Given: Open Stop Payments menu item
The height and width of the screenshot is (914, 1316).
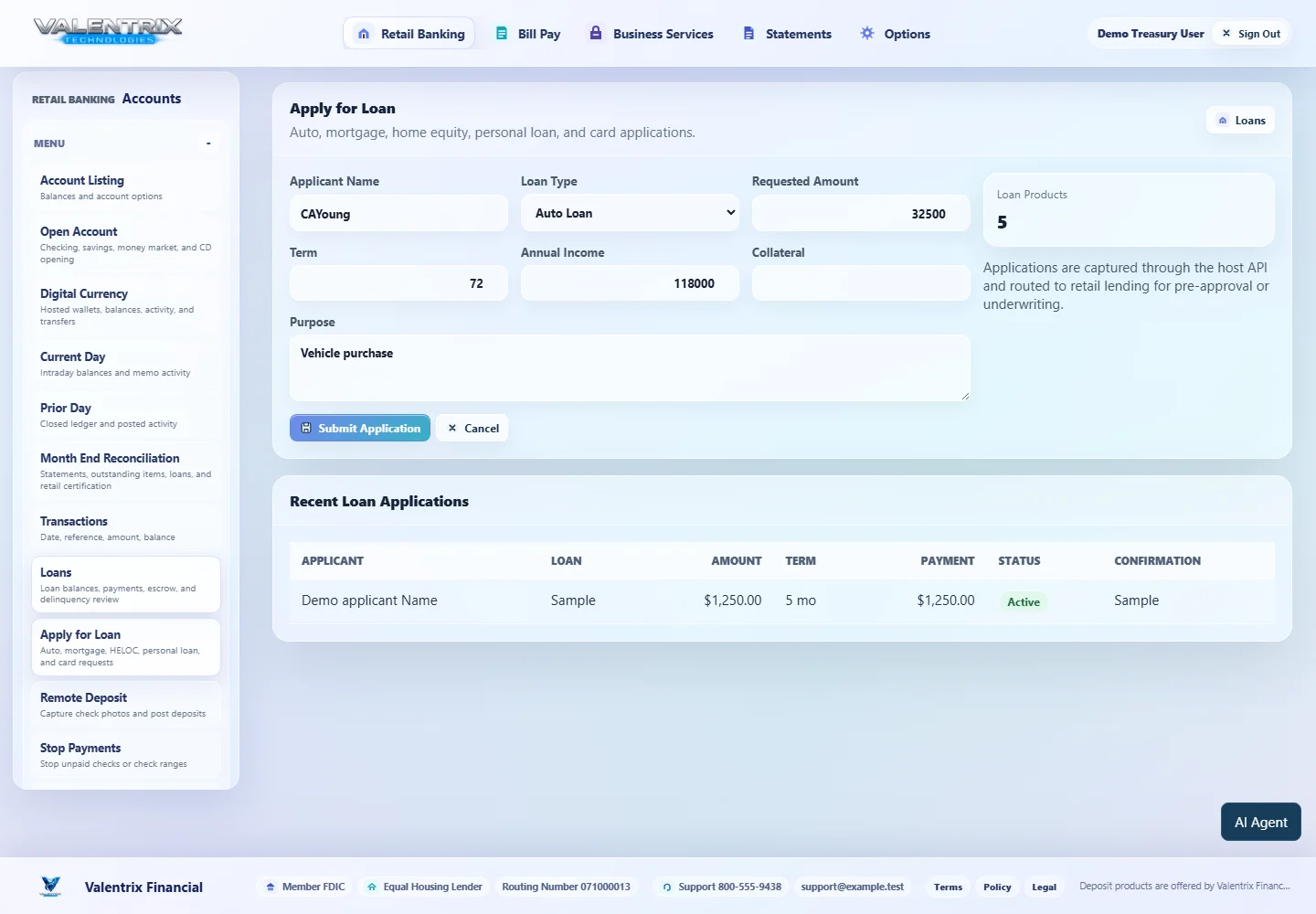Looking at the screenshot, I should pos(126,755).
